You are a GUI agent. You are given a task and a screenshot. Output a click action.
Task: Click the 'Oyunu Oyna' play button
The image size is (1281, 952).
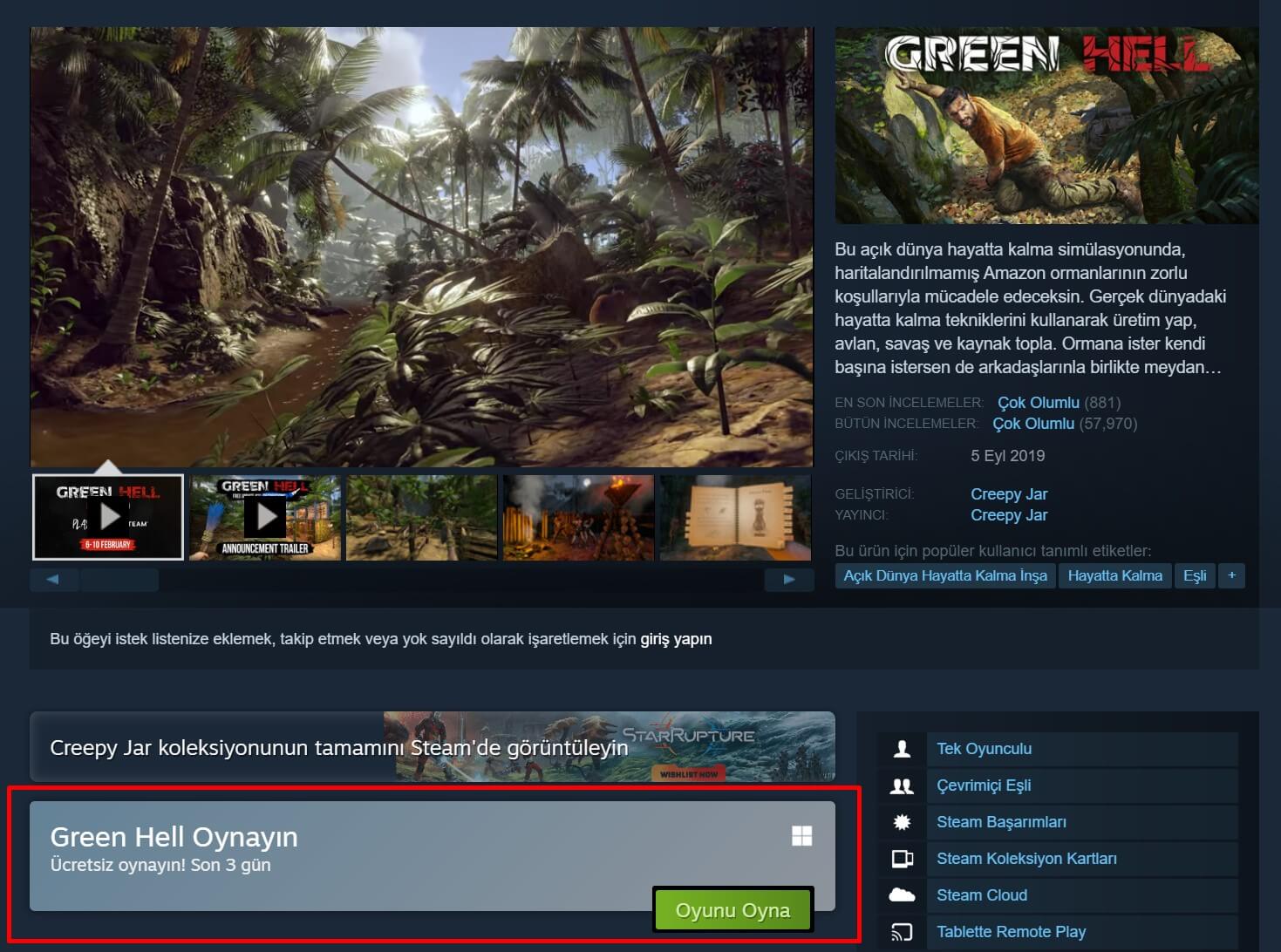(x=732, y=910)
